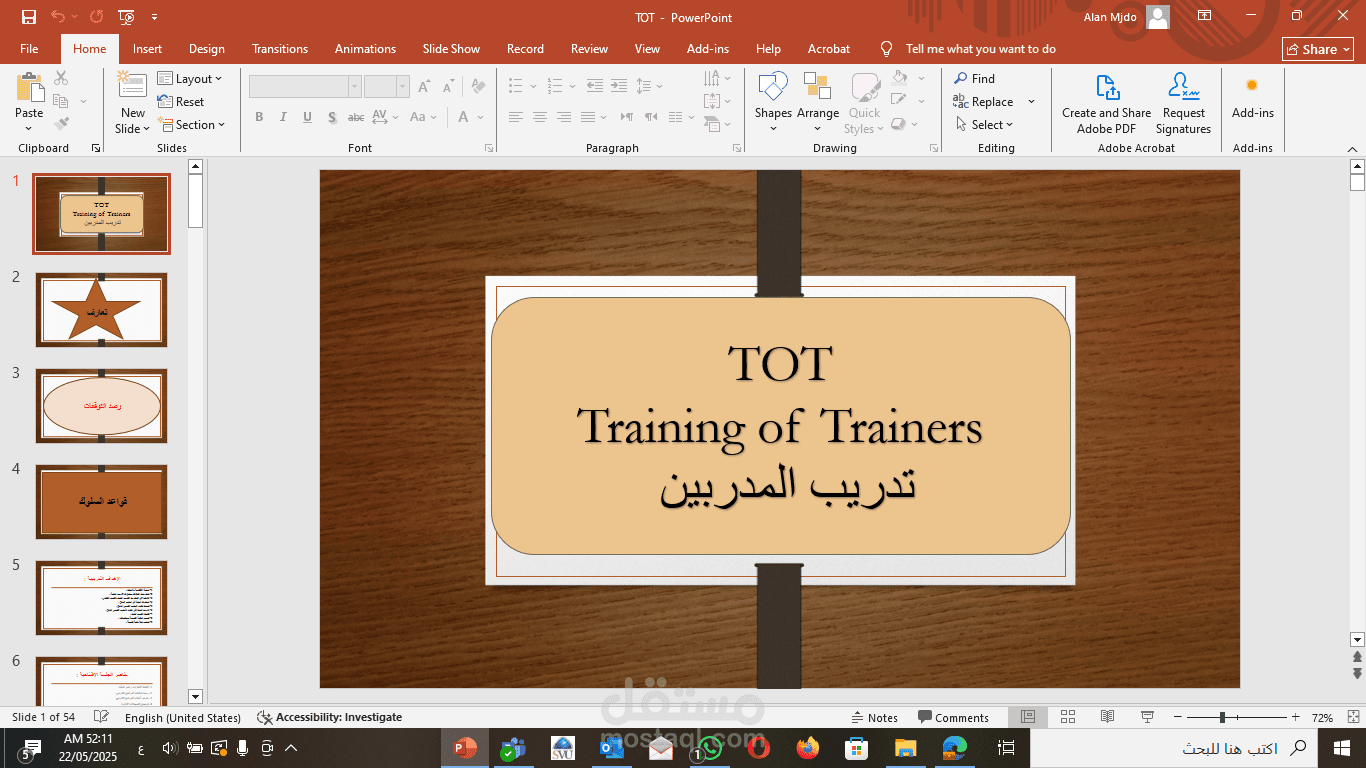Open Quick Styles gallery

coord(865,102)
